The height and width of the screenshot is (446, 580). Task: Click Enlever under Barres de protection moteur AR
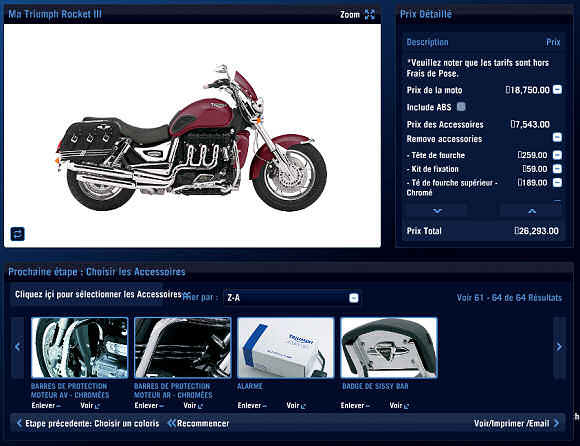pyautogui.click(x=149, y=406)
